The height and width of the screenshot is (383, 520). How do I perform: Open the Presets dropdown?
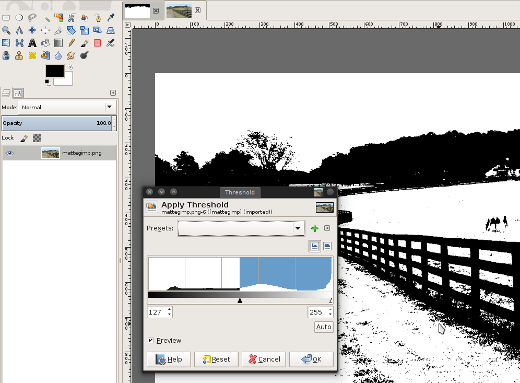coord(241,228)
